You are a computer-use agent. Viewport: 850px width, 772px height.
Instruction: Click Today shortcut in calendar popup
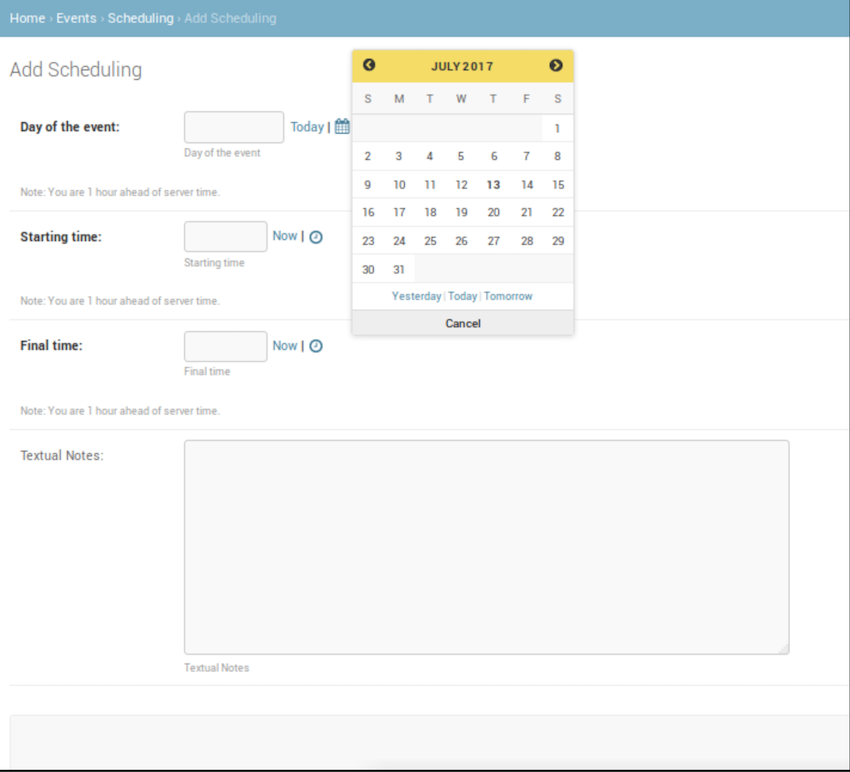462,297
